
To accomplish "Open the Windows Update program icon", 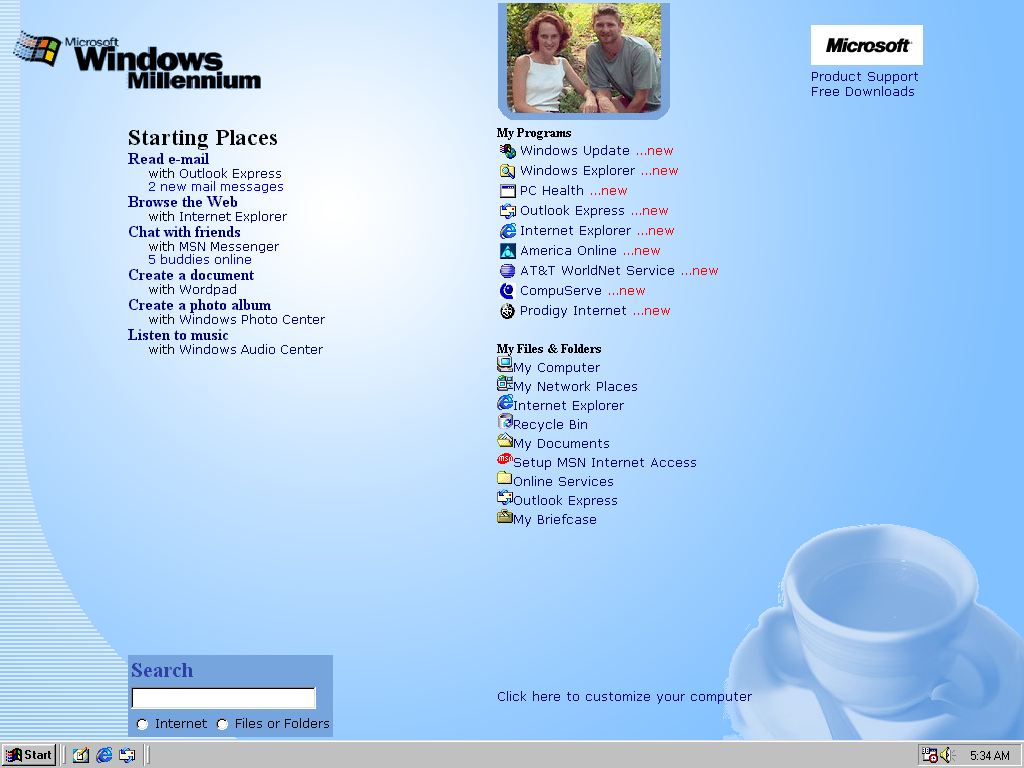I will (508, 151).
